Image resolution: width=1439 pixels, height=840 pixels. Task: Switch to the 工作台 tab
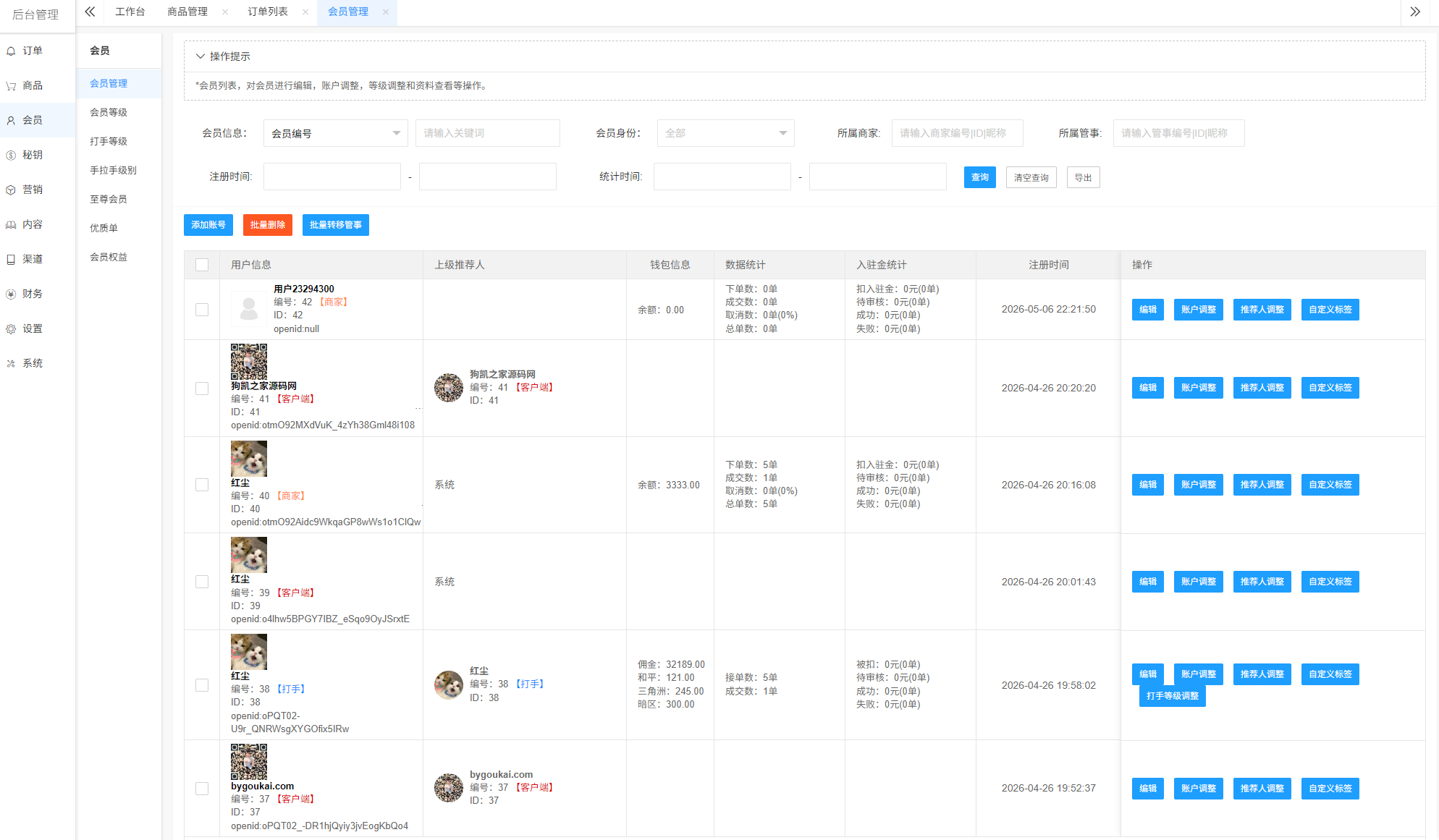click(x=130, y=12)
